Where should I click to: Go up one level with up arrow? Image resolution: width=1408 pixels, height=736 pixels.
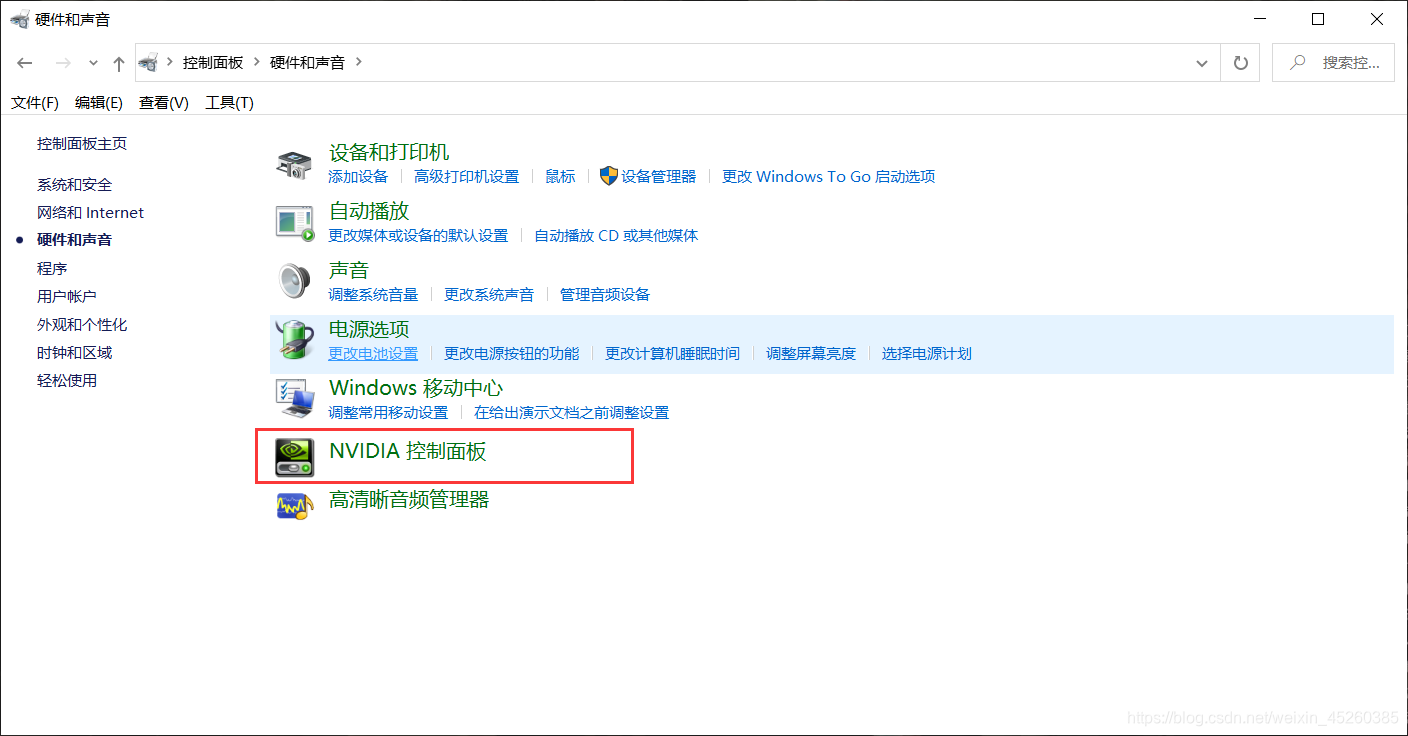tap(119, 63)
